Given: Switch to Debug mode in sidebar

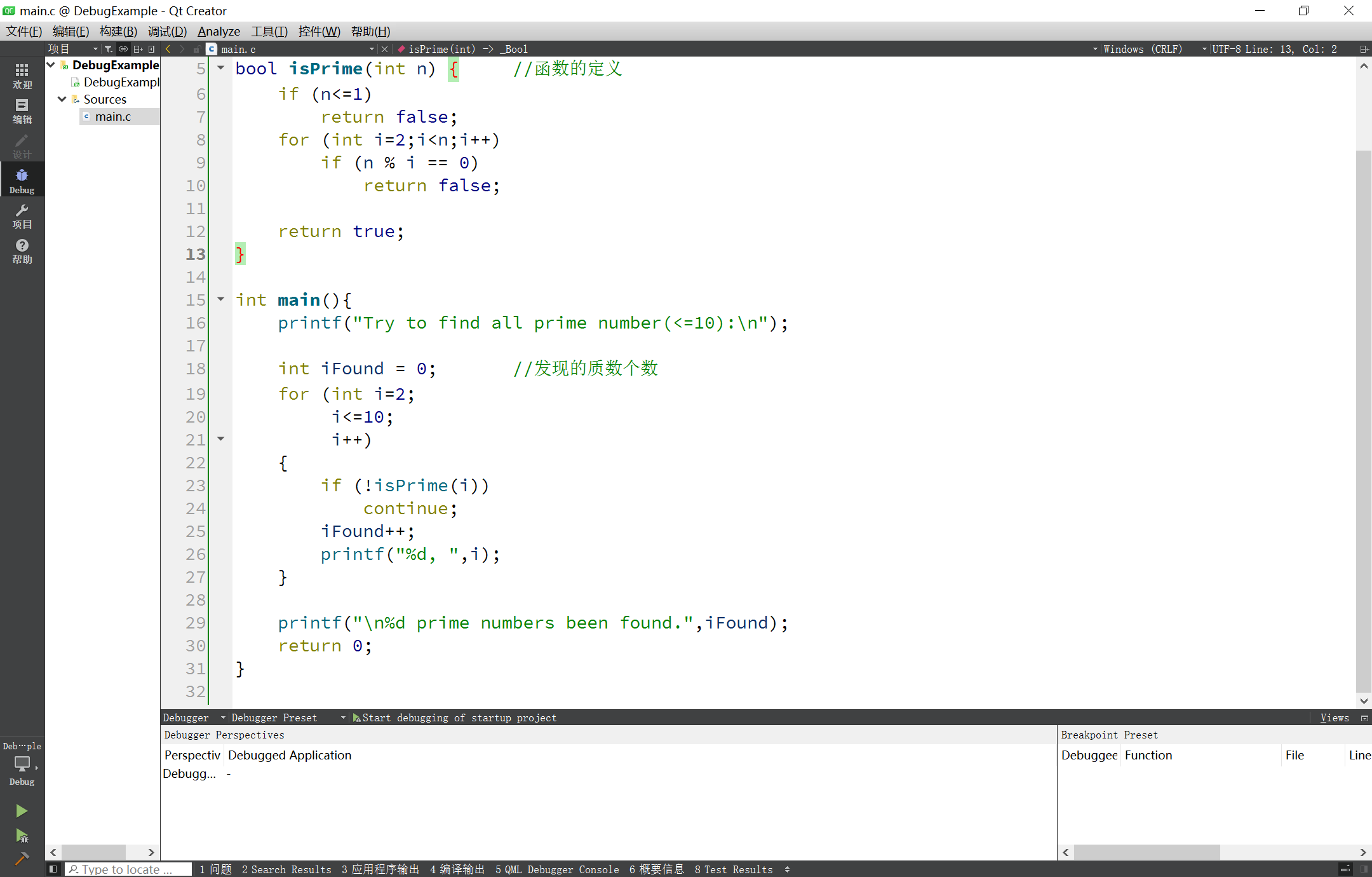Looking at the screenshot, I should (x=22, y=180).
